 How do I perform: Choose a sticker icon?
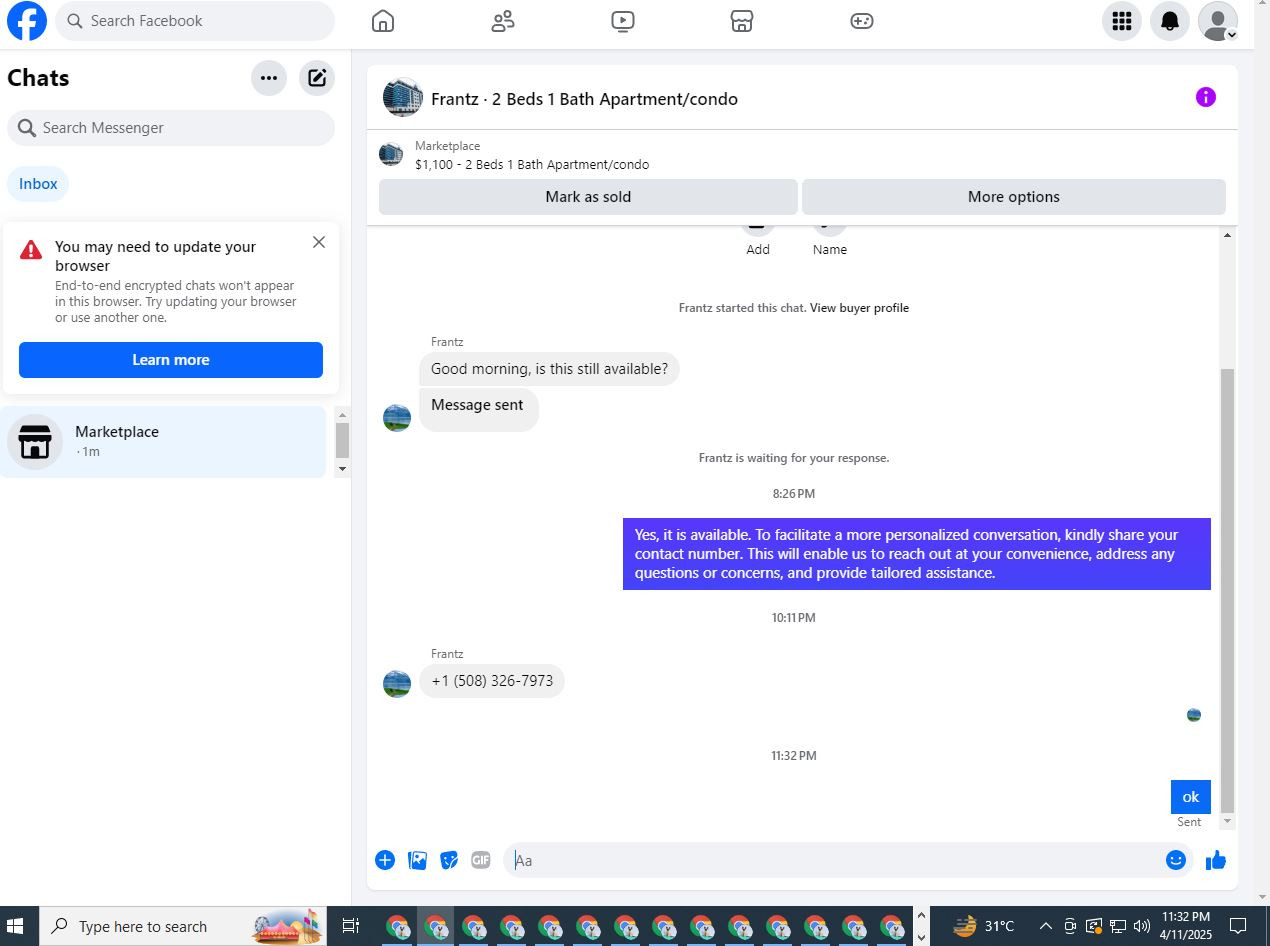(x=449, y=860)
